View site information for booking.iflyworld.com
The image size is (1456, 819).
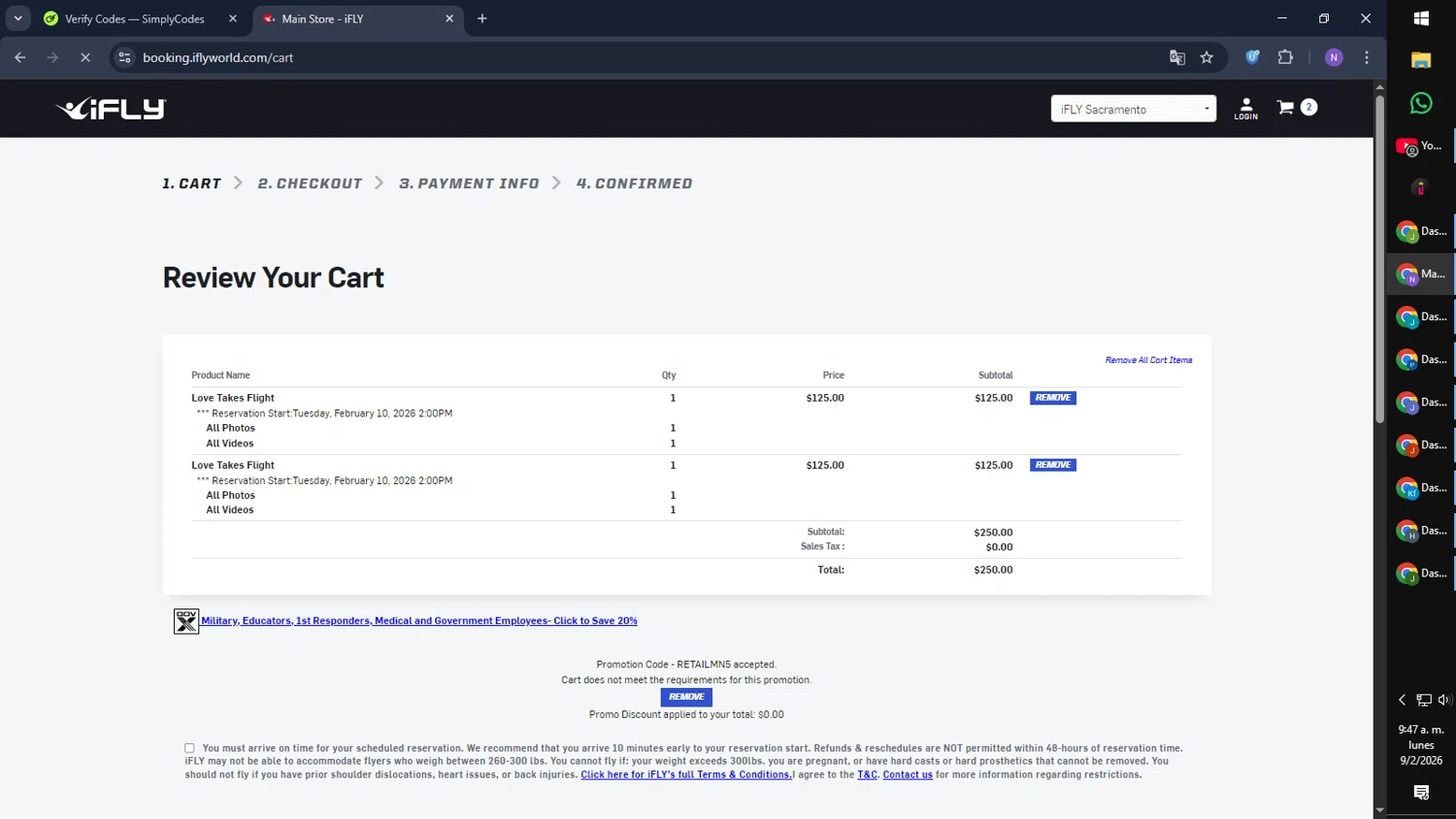pyautogui.click(x=124, y=57)
